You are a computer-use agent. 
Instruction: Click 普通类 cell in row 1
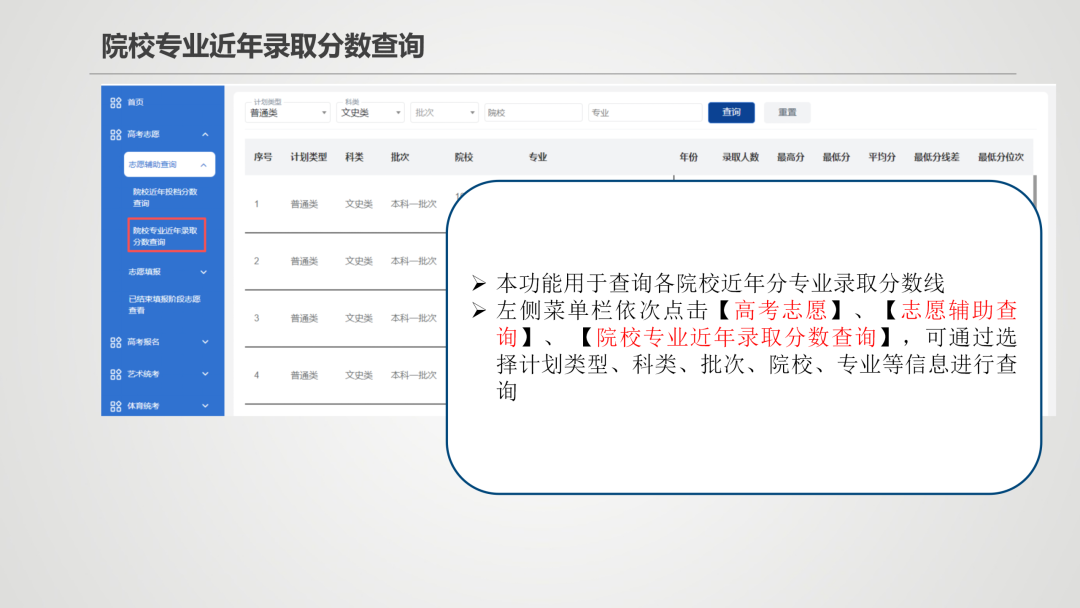[304, 204]
